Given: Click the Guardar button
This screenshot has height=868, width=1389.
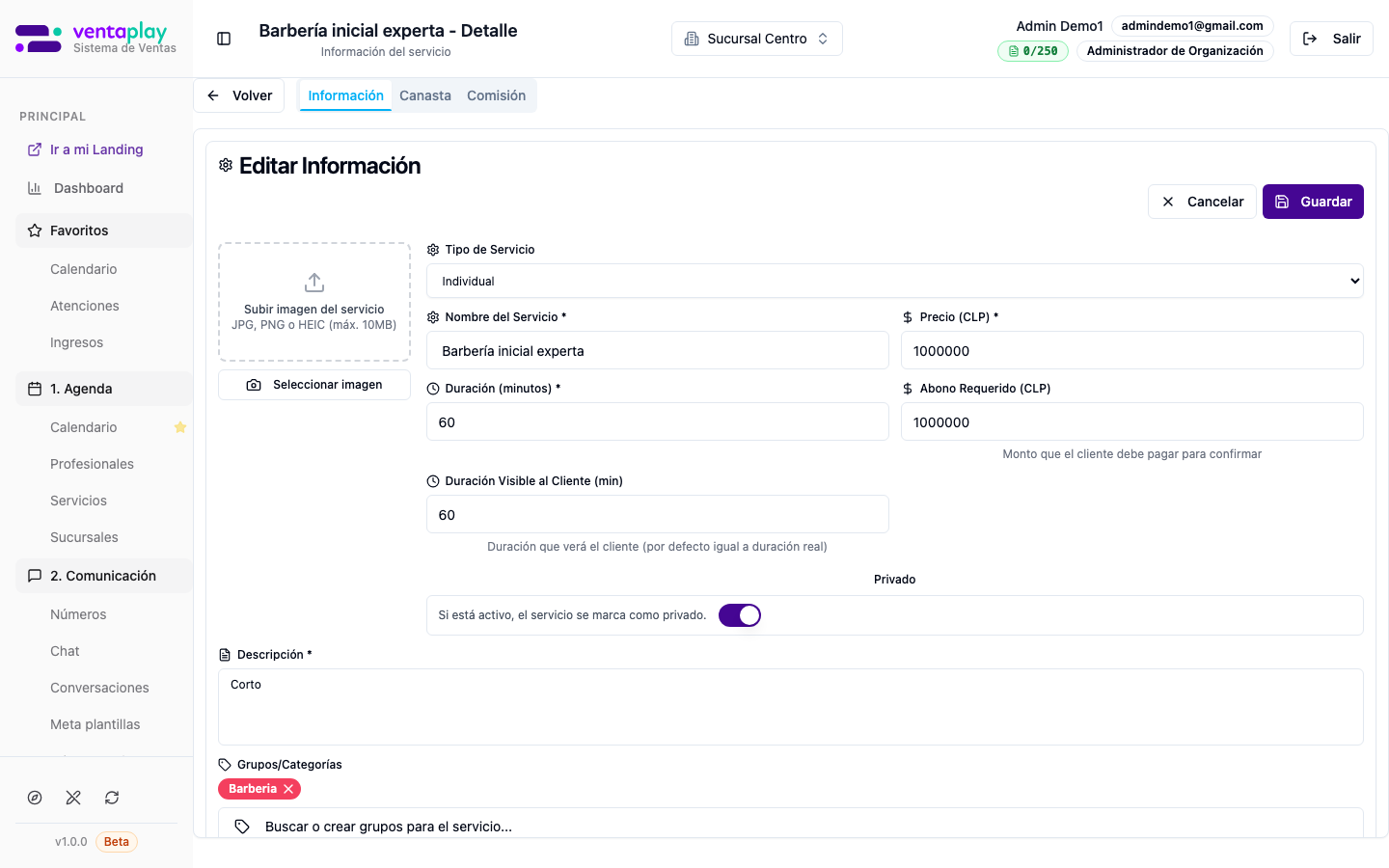Looking at the screenshot, I should 1313,202.
